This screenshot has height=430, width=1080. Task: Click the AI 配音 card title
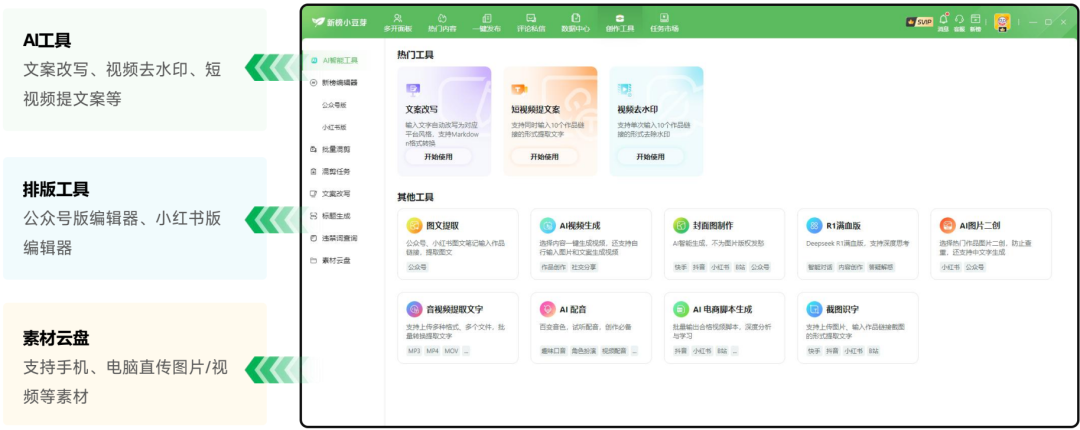573,309
